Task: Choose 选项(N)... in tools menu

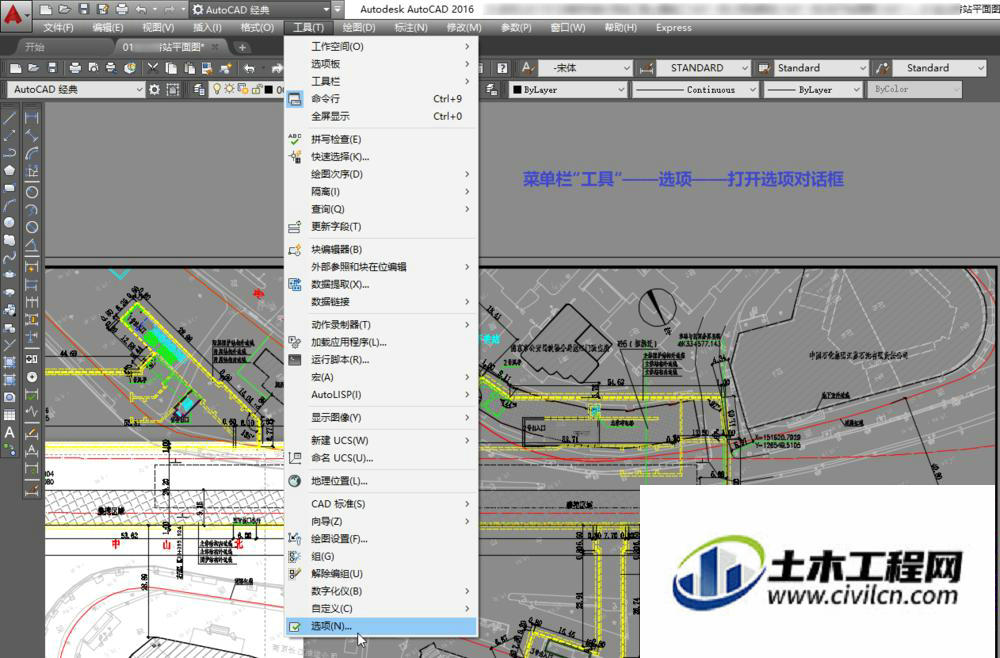Action: (381, 626)
